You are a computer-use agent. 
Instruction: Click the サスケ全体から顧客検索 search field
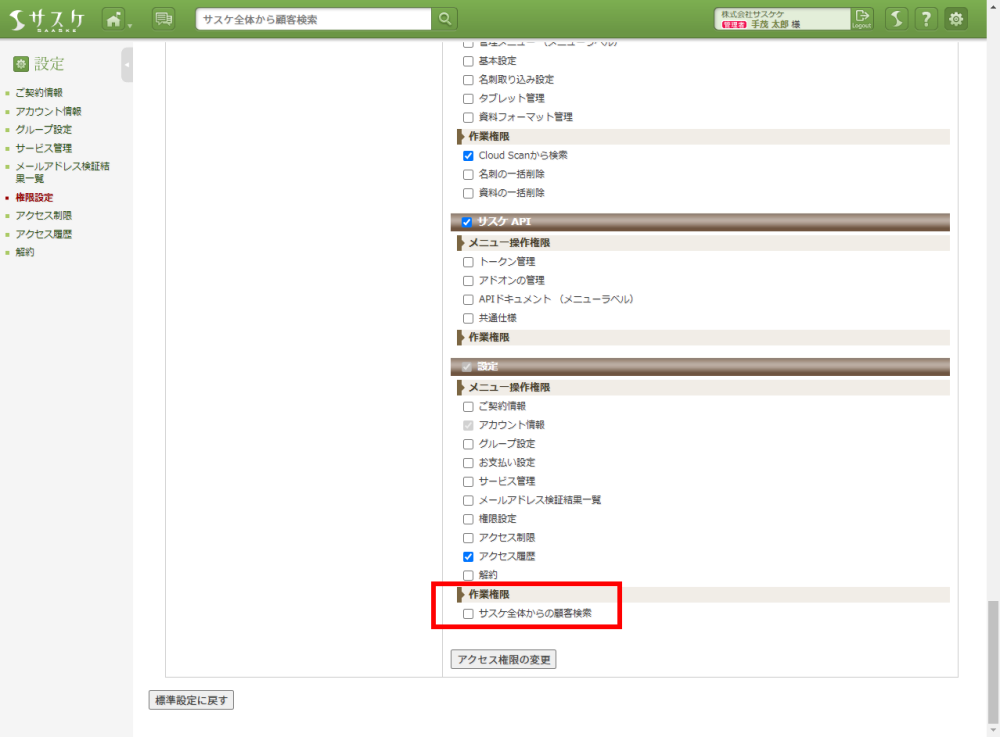coord(313,19)
